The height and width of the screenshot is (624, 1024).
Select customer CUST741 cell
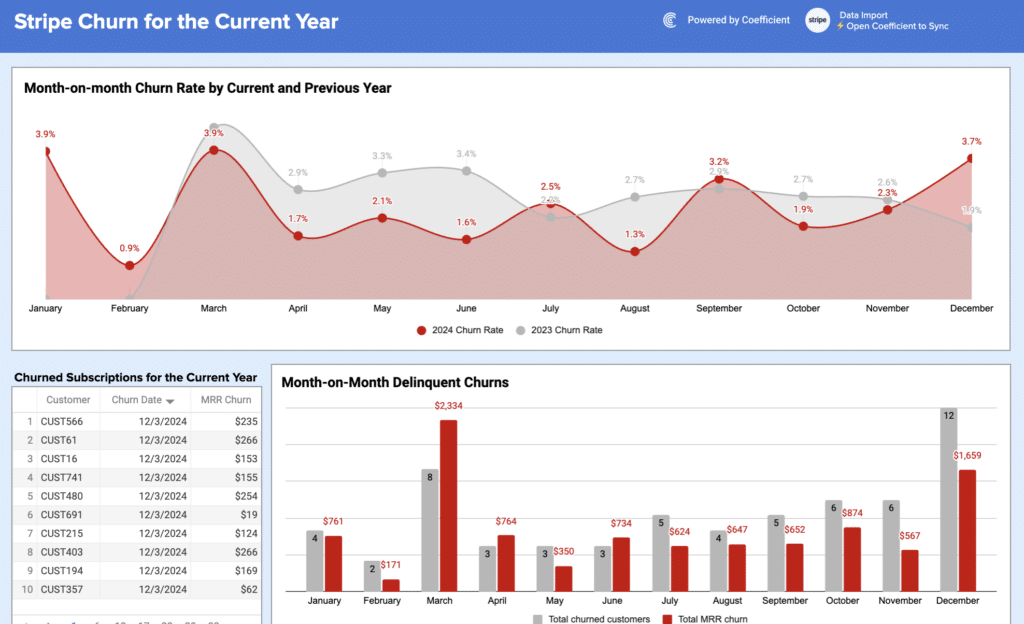61,477
